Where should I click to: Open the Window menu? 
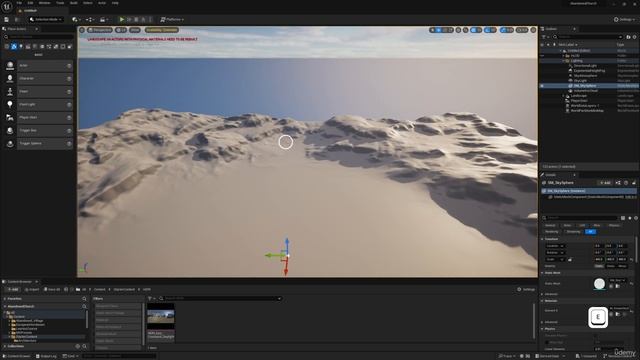pyautogui.click(x=44, y=3)
